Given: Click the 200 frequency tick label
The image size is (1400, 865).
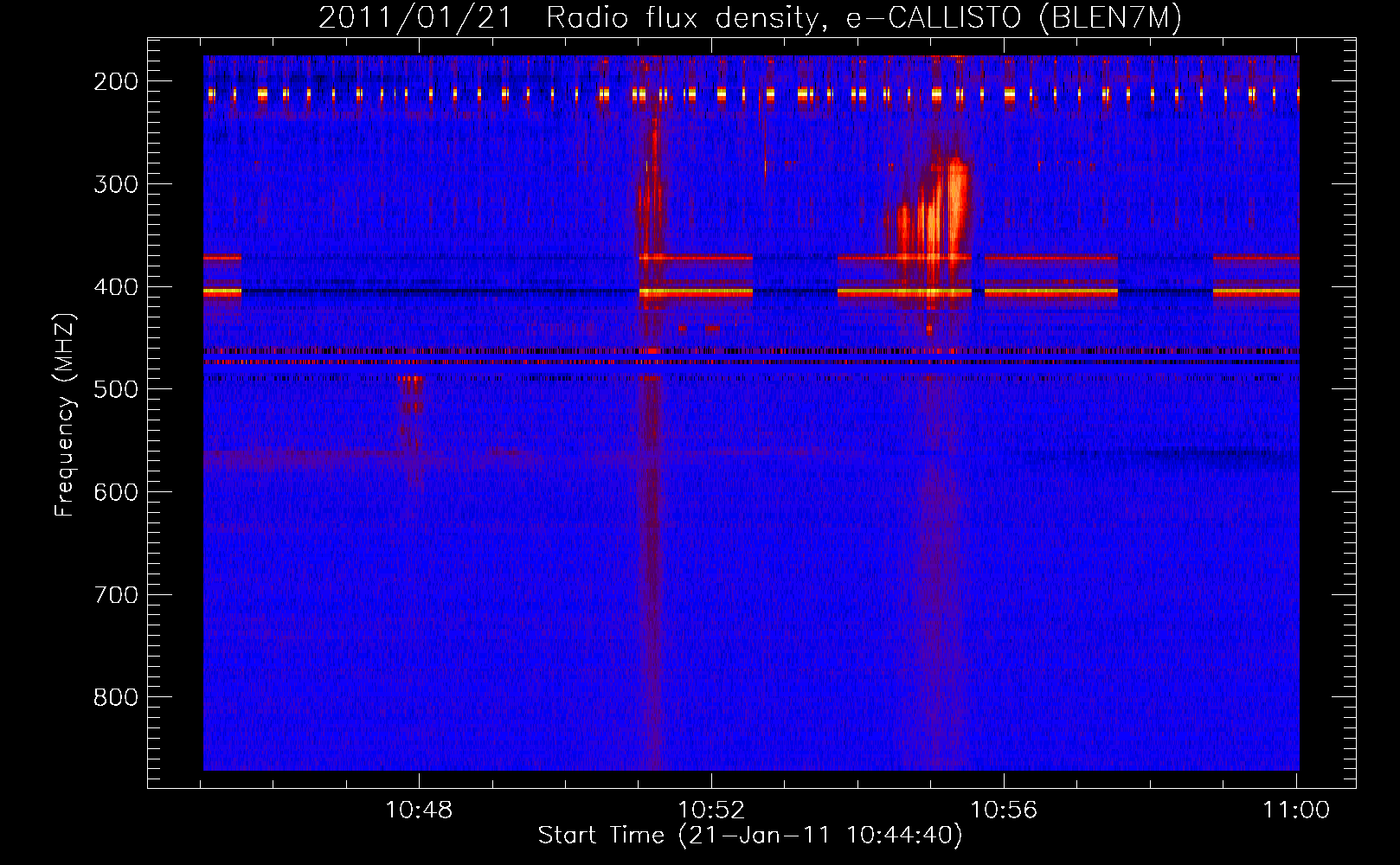Looking at the screenshot, I should pyautogui.click(x=116, y=81).
